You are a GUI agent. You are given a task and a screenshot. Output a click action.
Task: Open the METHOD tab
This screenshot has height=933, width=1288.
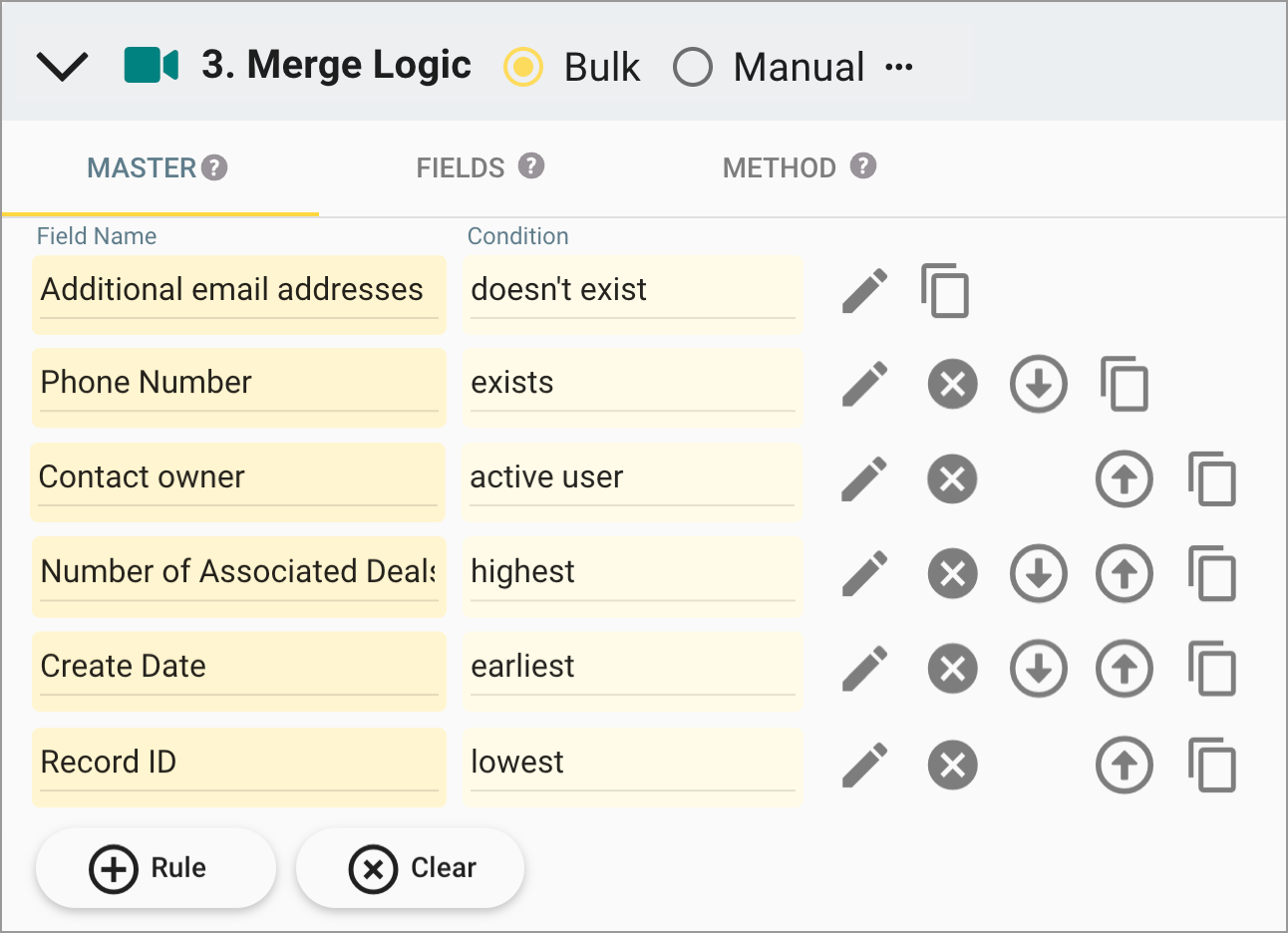click(782, 167)
